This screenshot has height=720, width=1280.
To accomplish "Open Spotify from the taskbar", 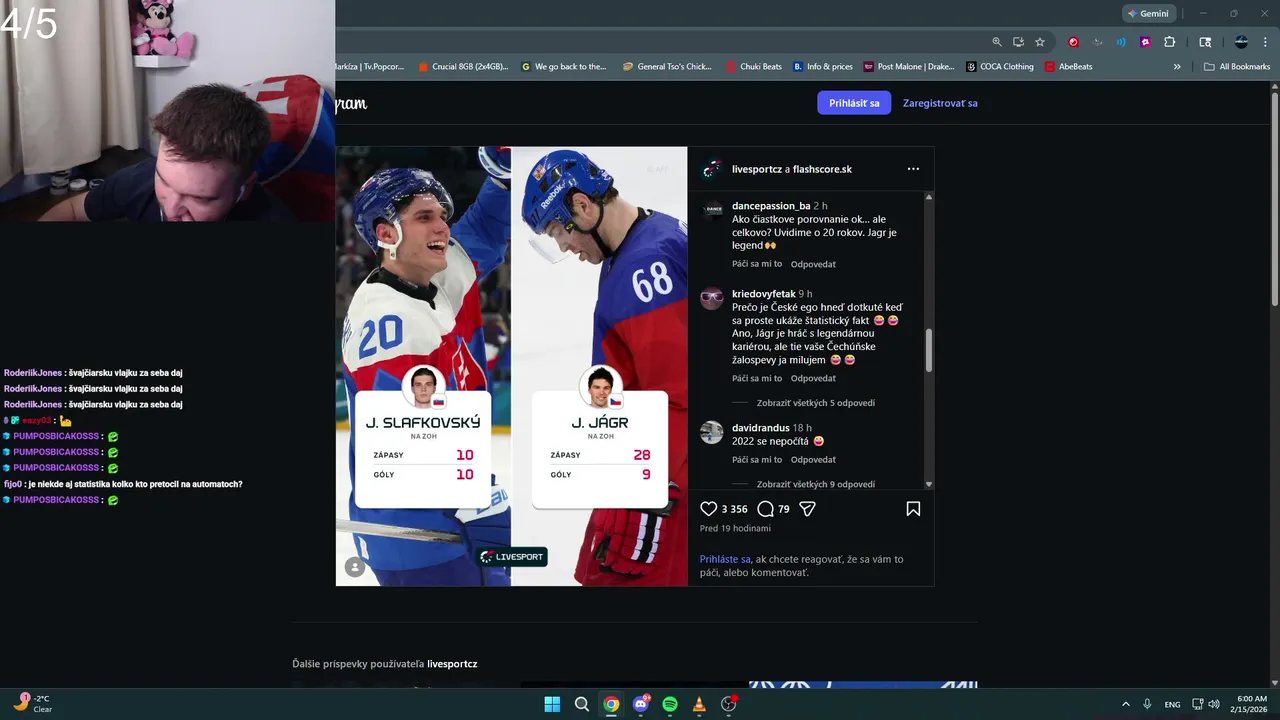I will [670, 704].
